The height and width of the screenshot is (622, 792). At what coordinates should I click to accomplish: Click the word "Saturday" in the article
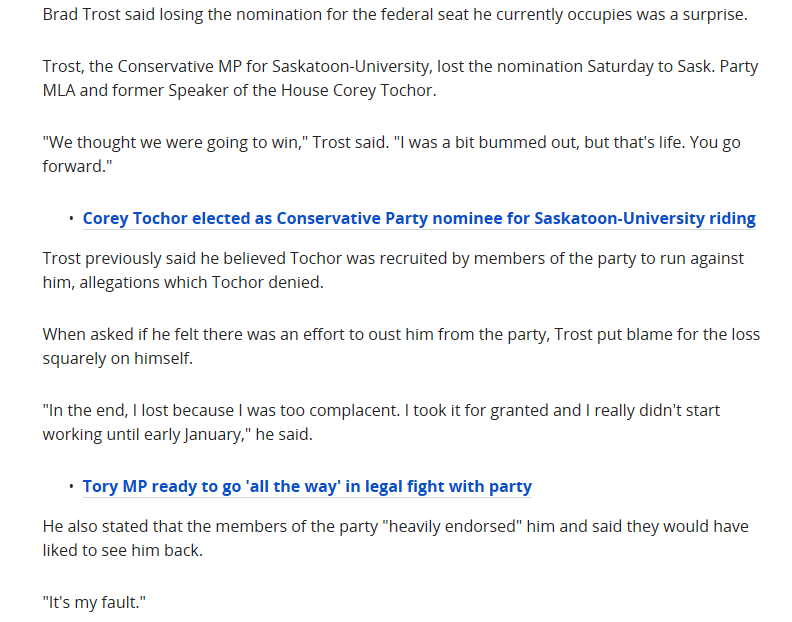[x=565, y=67]
